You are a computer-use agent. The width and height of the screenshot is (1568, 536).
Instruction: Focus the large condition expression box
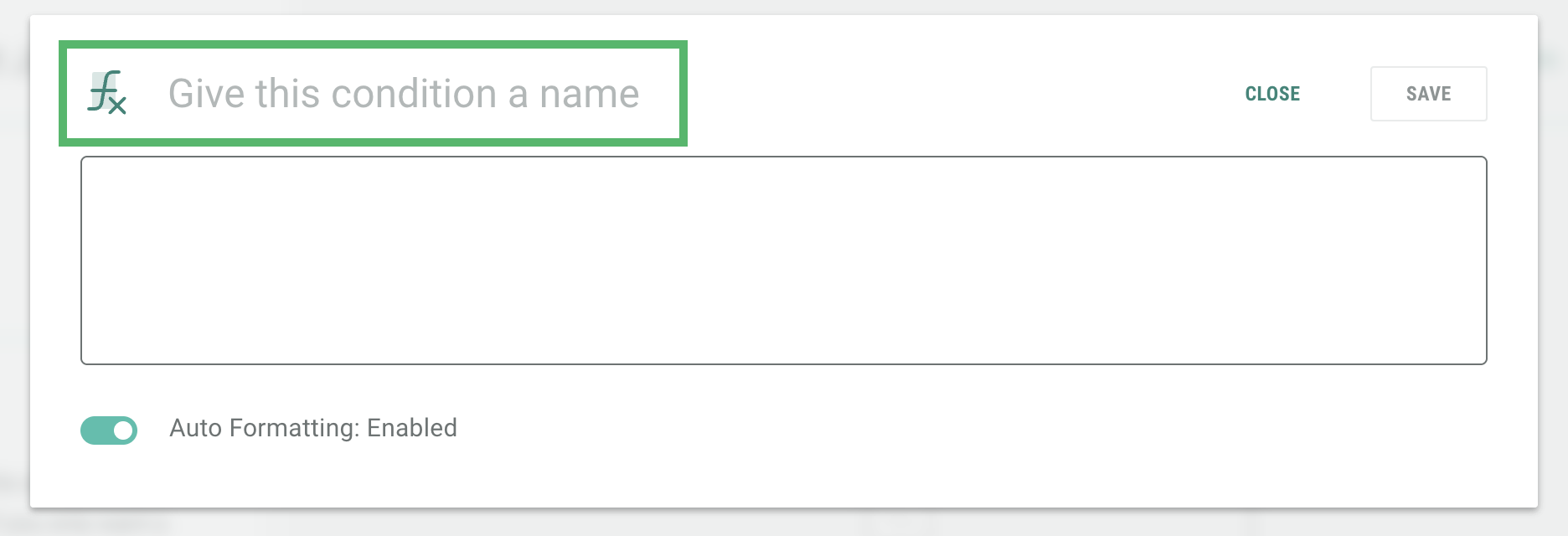click(x=783, y=260)
